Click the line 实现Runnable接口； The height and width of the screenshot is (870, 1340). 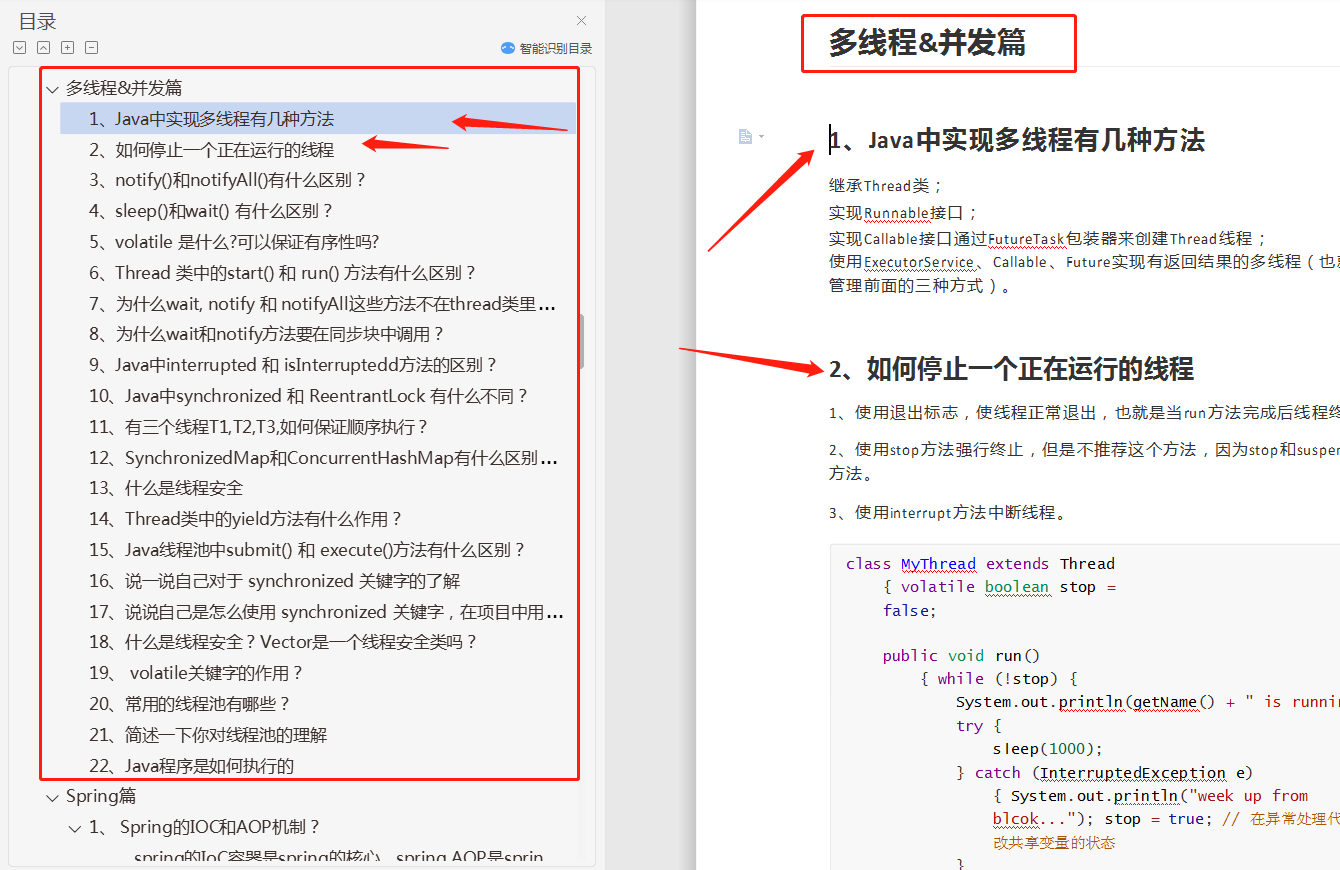click(x=903, y=213)
